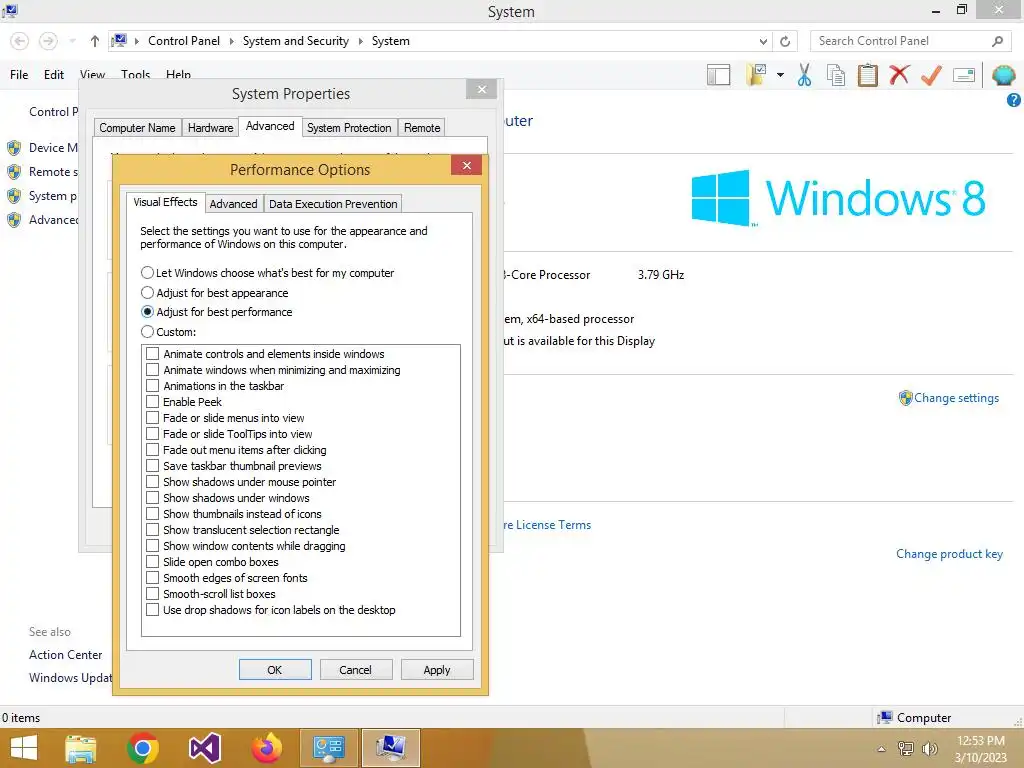
Task: Enable Animate controls and elements inside windows
Action: point(153,354)
